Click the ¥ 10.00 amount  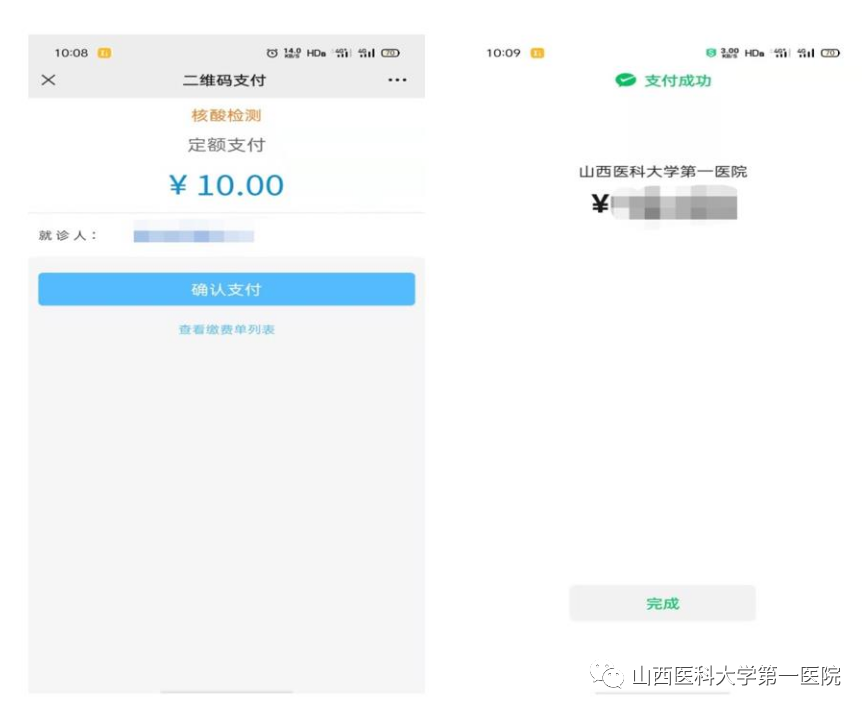coord(226,185)
